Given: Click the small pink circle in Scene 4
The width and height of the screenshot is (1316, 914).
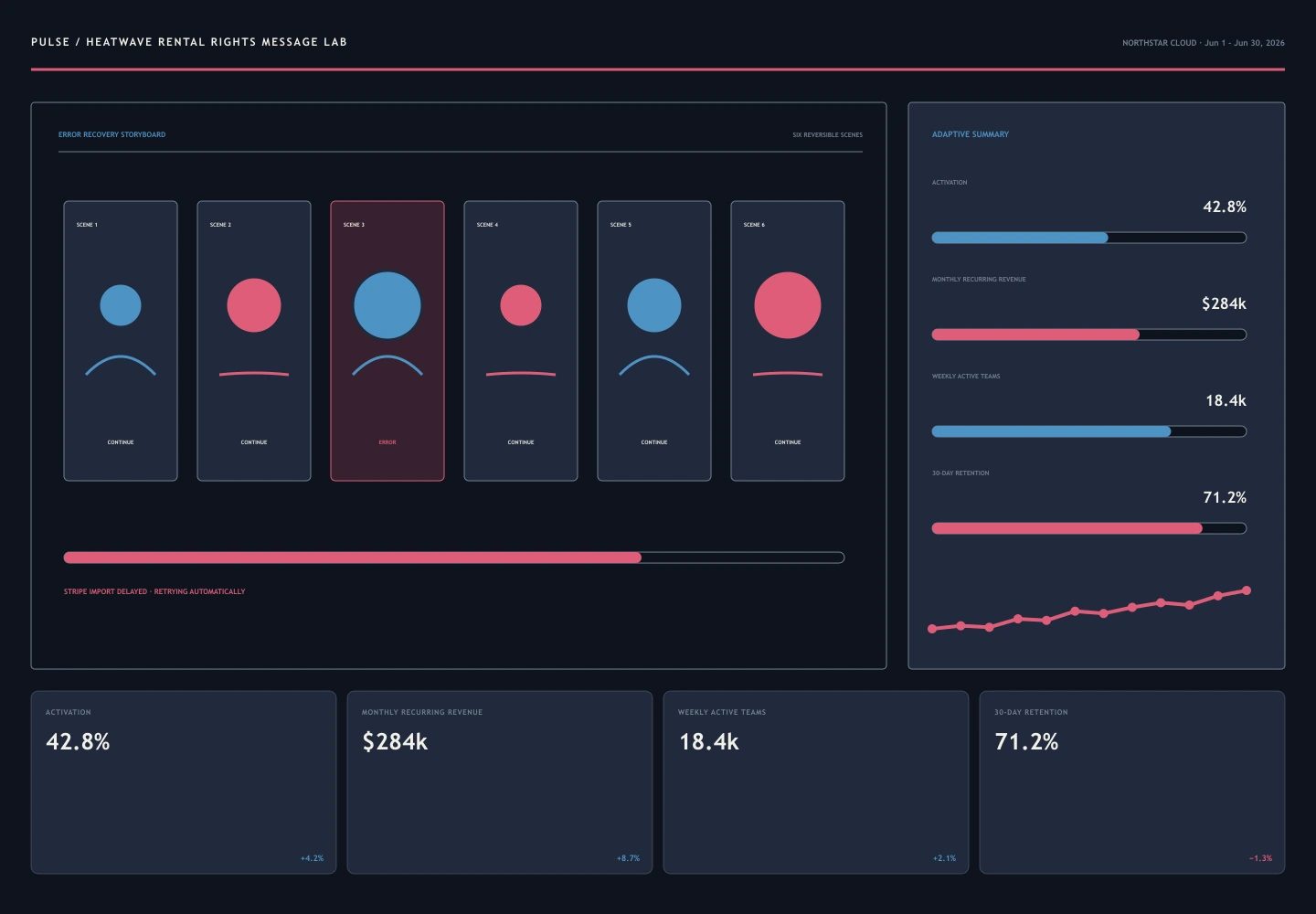Looking at the screenshot, I should (521, 305).
